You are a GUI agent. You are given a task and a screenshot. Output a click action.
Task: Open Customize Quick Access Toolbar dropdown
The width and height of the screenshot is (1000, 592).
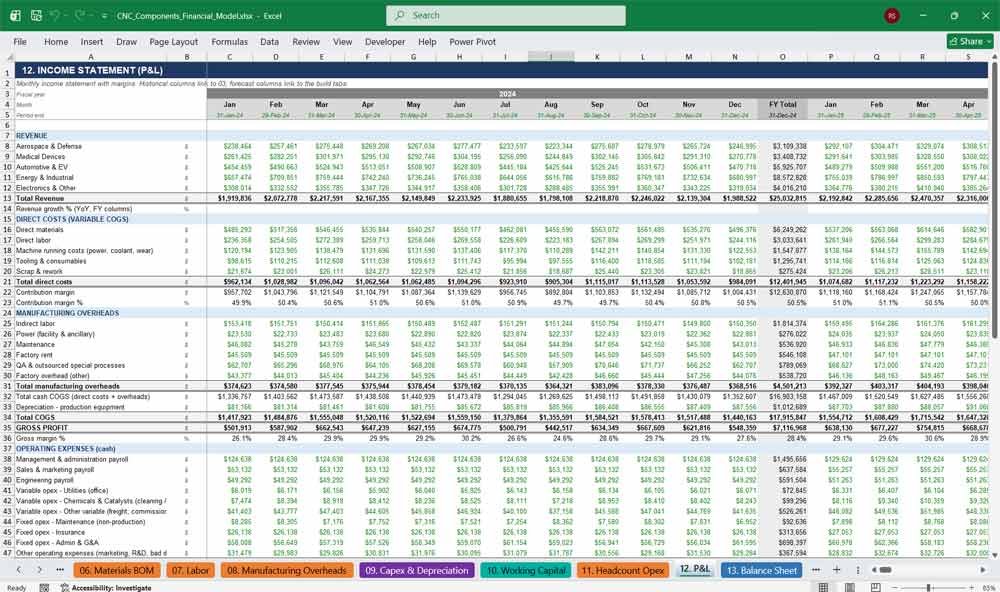pyautogui.click(x=104, y=16)
